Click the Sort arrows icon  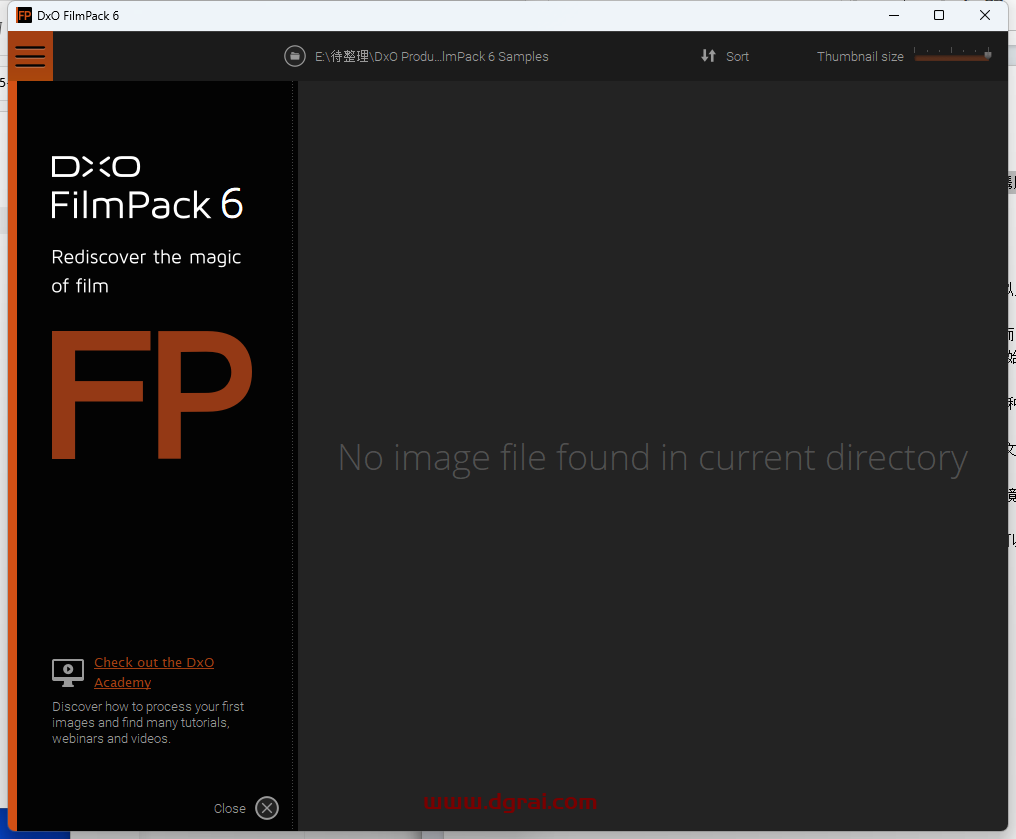click(x=708, y=56)
